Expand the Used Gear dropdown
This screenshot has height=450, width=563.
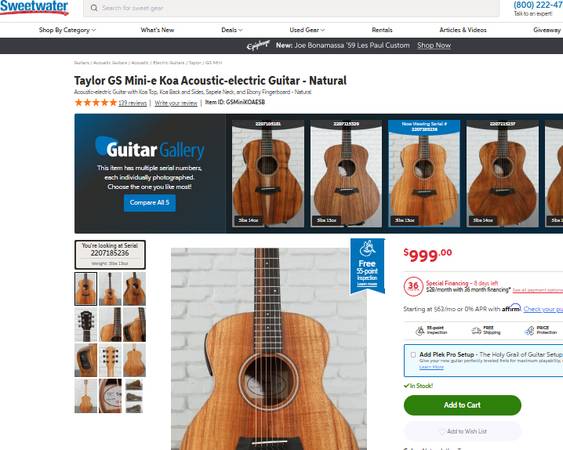[x=307, y=30]
